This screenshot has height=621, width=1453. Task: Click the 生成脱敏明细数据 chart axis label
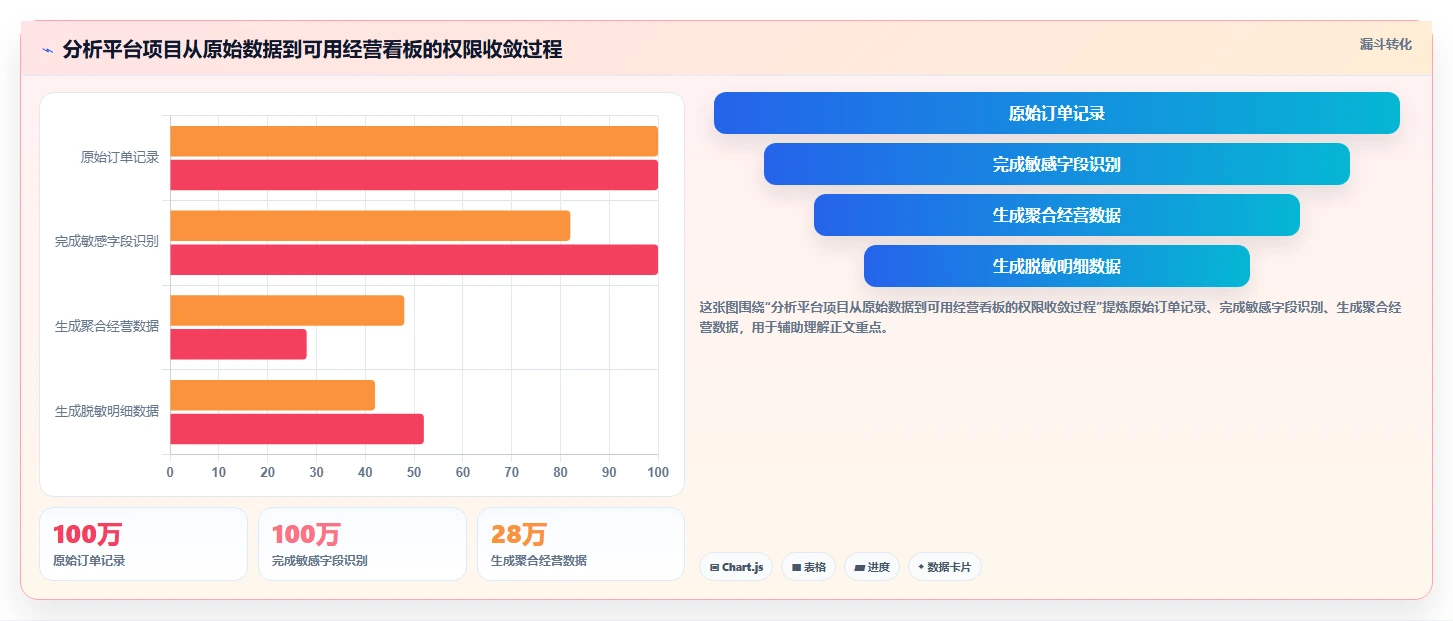107,411
